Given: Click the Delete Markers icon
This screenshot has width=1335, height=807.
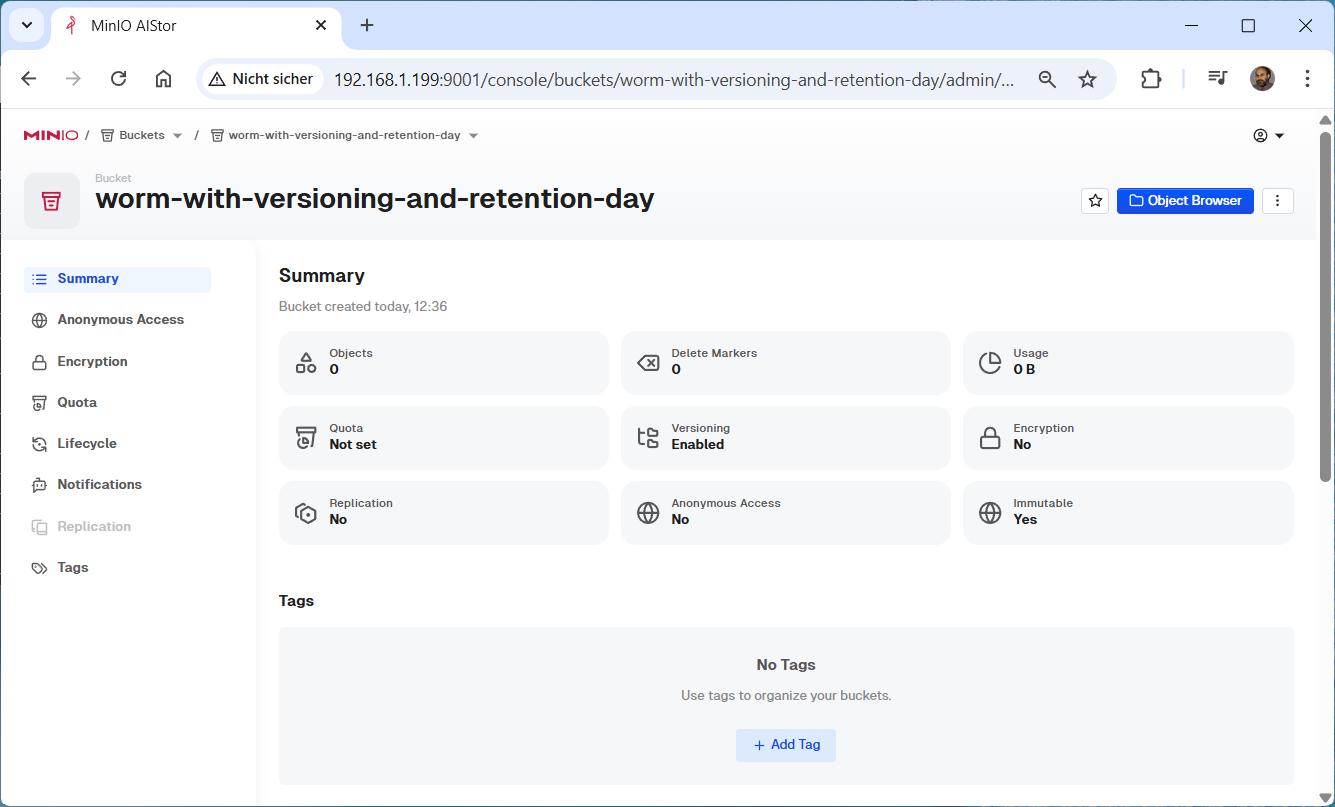Looking at the screenshot, I should 648,362.
